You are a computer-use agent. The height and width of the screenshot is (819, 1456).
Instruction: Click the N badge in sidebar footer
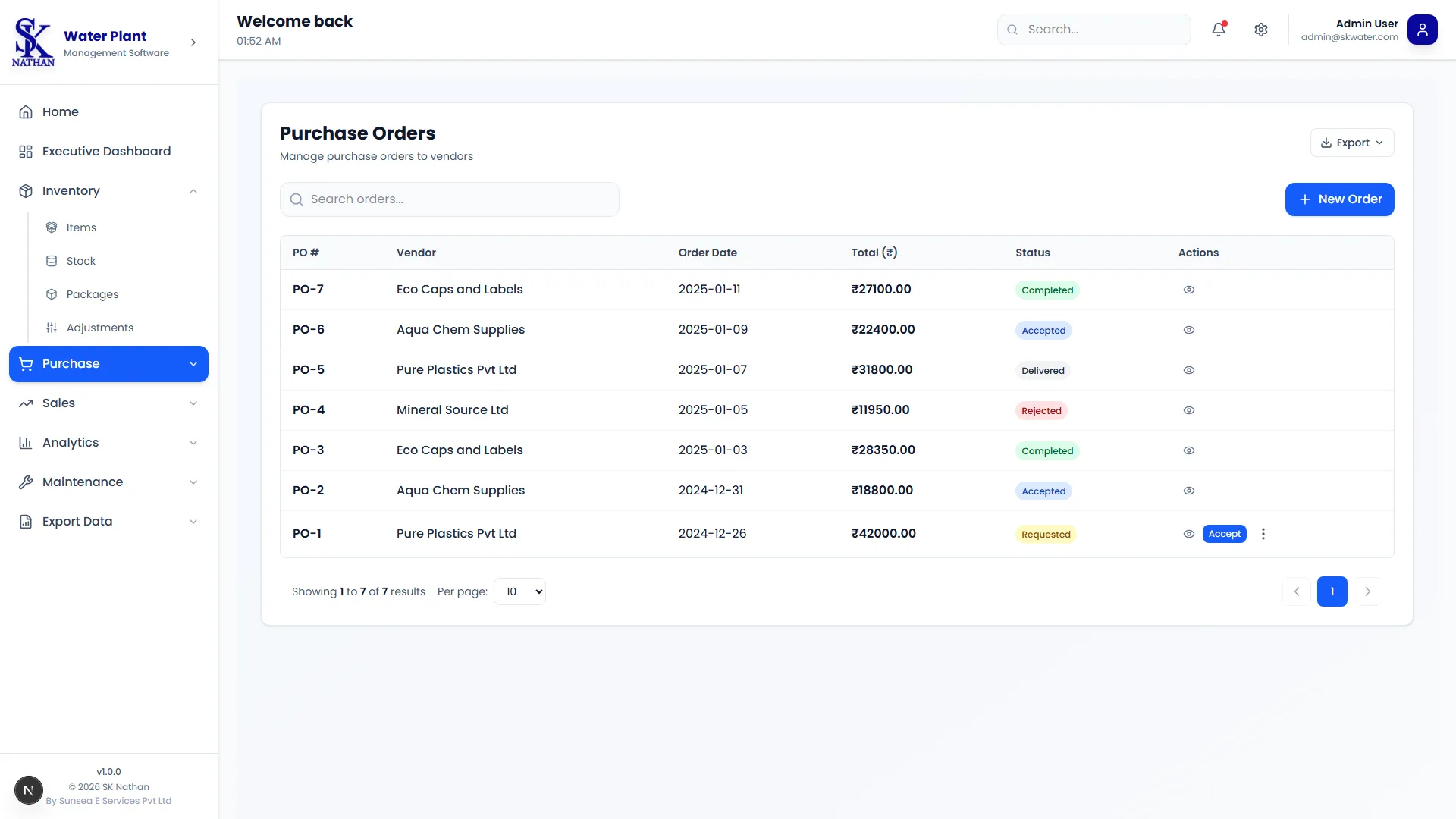tap(29, 790)
